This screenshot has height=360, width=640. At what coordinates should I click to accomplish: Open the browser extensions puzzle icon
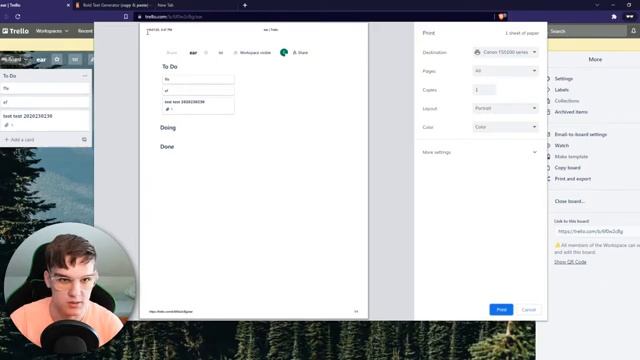click(614, 17)
